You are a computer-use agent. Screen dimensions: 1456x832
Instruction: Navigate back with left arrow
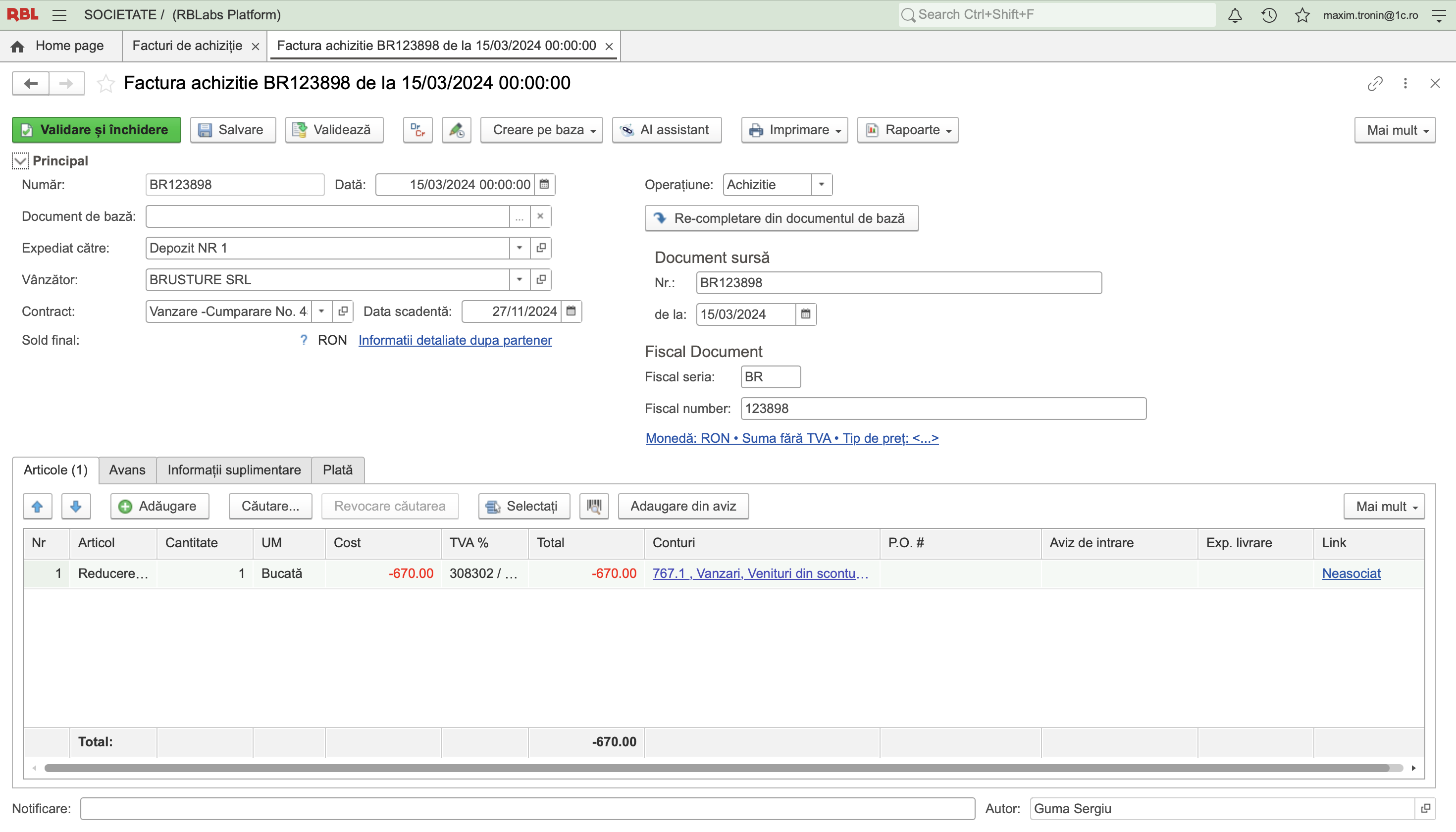(31, 83)
